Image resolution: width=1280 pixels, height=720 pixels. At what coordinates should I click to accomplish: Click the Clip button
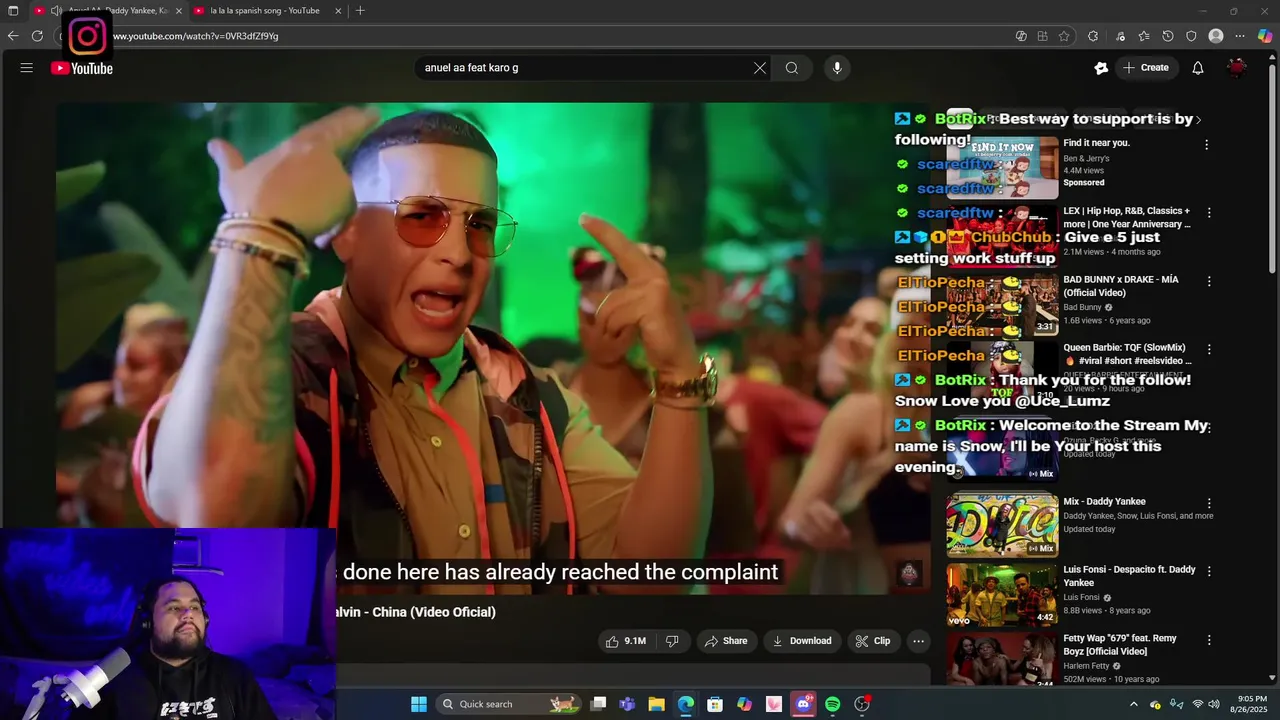(872, 641)
